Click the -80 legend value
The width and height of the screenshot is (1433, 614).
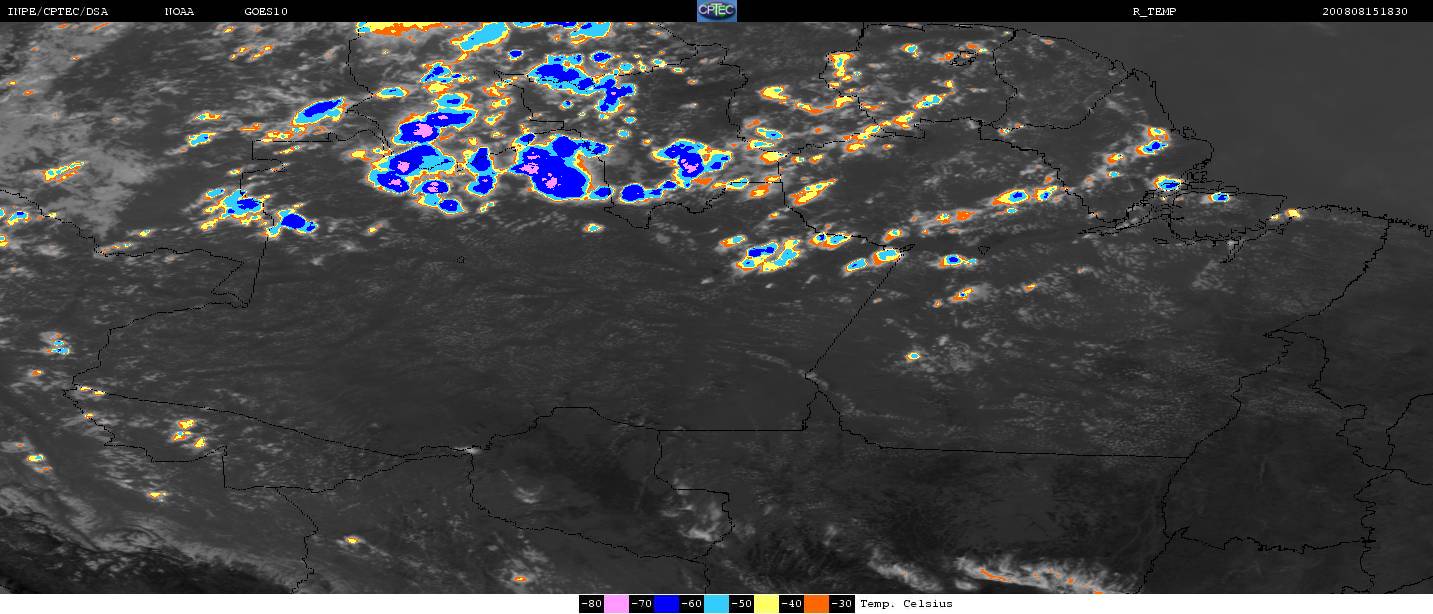tap(592, 604)
